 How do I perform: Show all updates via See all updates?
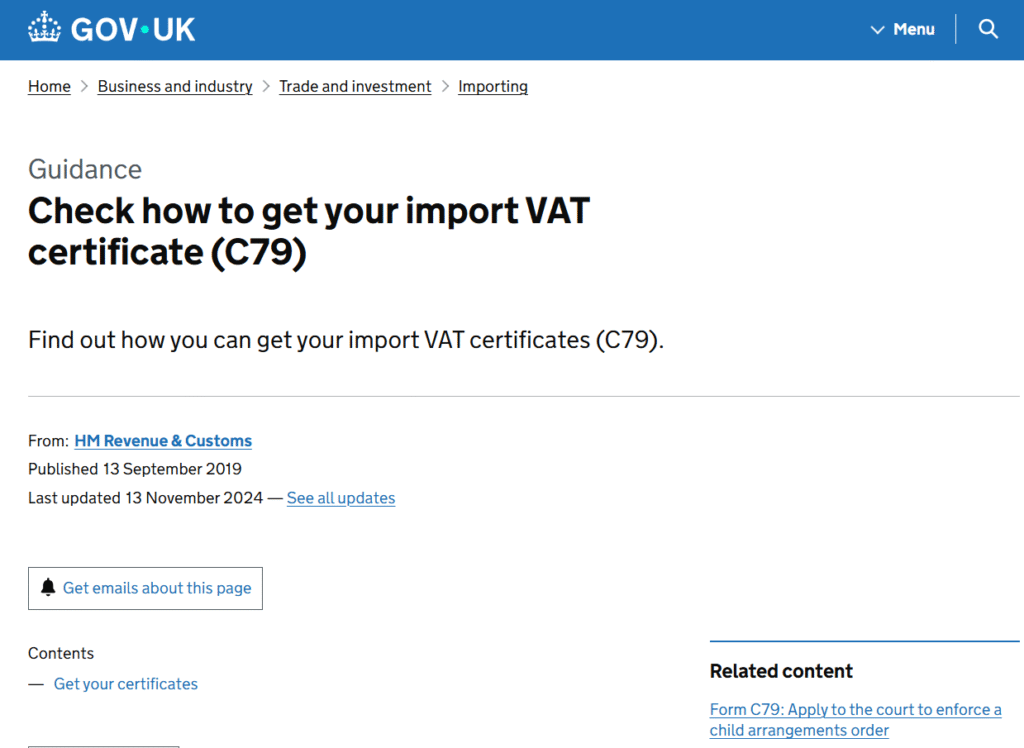click(341, 498)
